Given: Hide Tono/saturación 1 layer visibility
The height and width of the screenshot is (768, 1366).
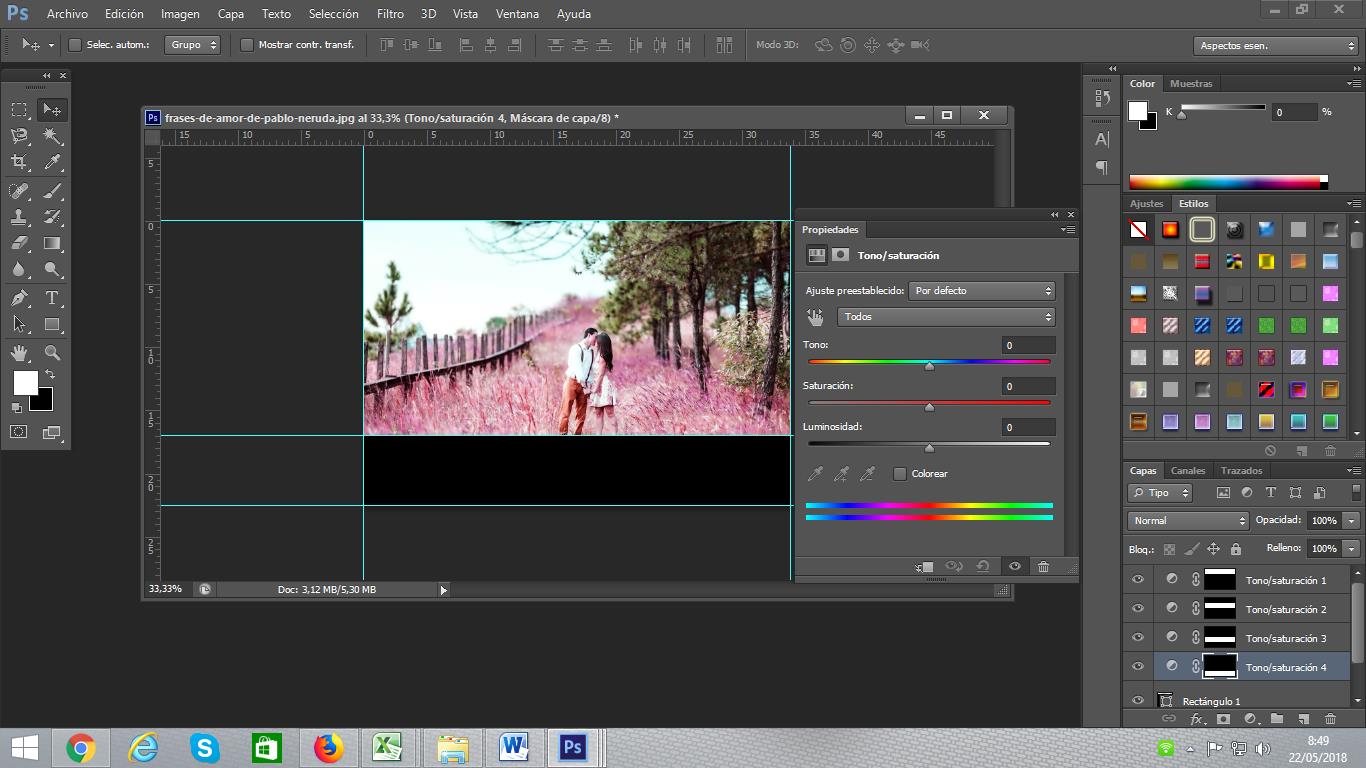Looking at the screenshot, I should pyautogui.click(x=1138, y=579).
